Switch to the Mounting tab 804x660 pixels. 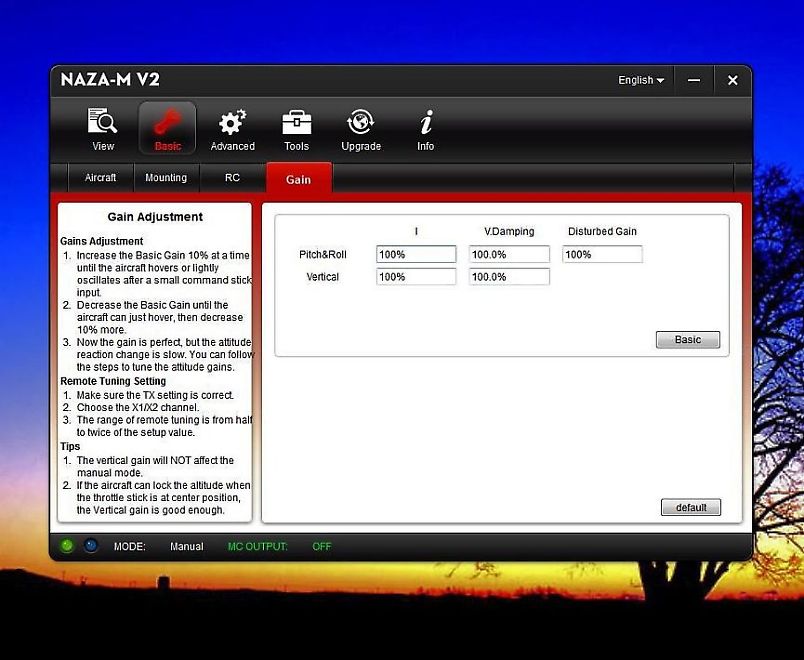coord(166,177)
